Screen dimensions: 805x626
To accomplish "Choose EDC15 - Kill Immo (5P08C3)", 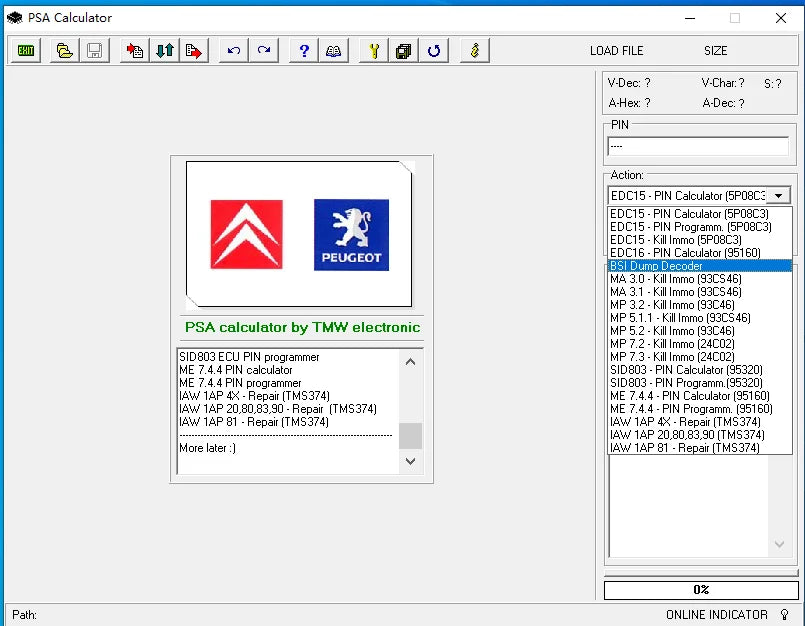I will pos(700,240).
